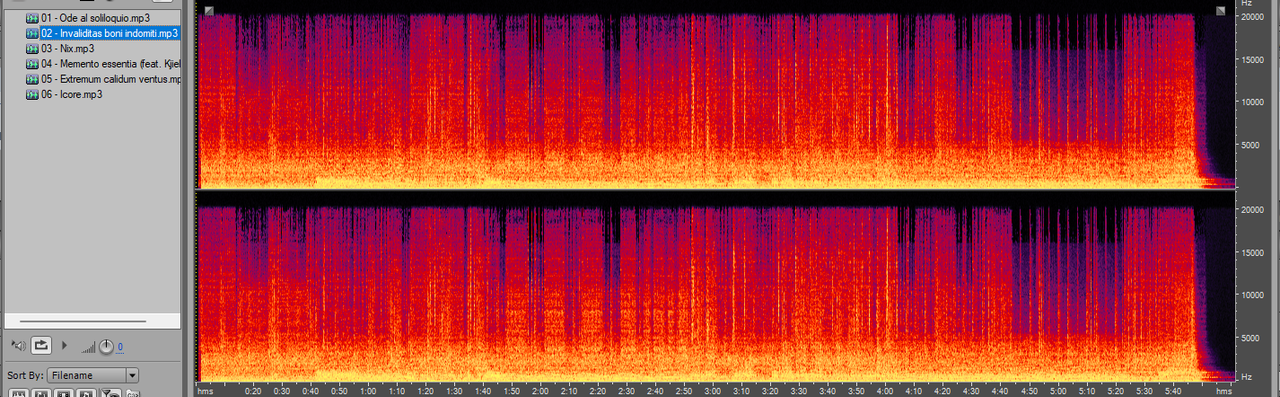The height and width of the screenshot is (397, 1280).
Task: Click the left hms label on the ruler
Action: coord(205,391)
